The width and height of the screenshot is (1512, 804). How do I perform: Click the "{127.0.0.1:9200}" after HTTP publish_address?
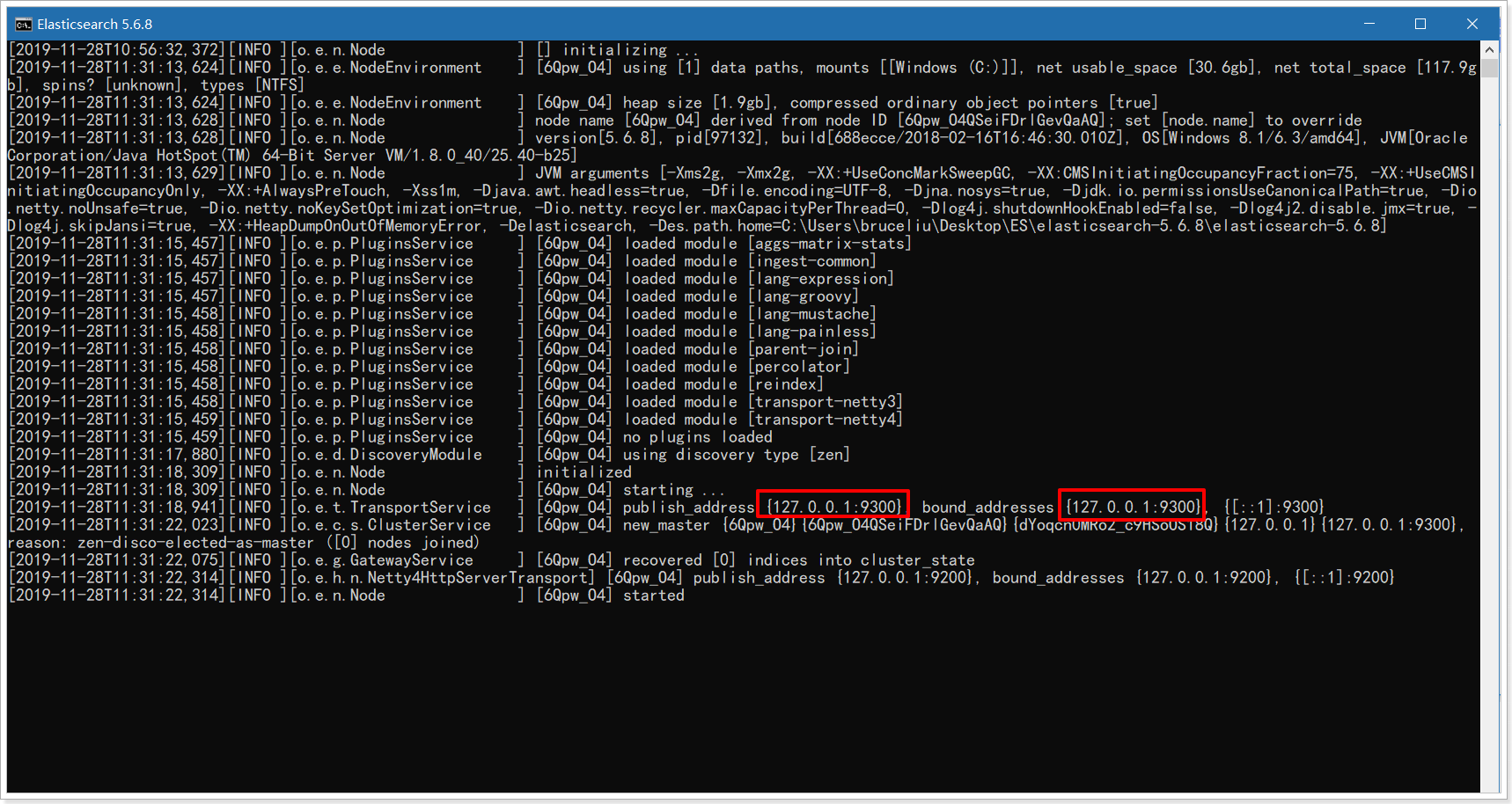click(x=905, y=578)
